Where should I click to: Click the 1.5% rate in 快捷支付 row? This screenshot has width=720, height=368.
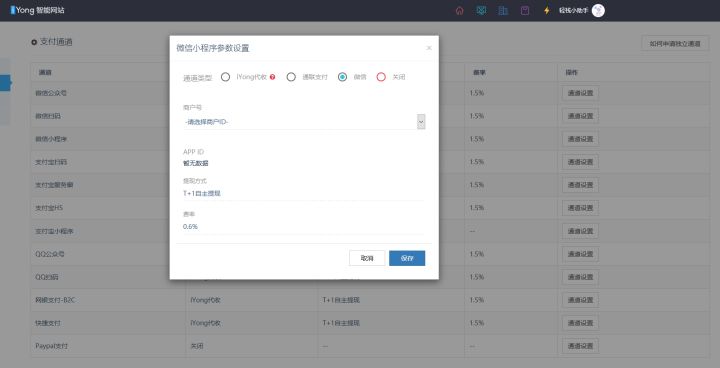point(477,323)
